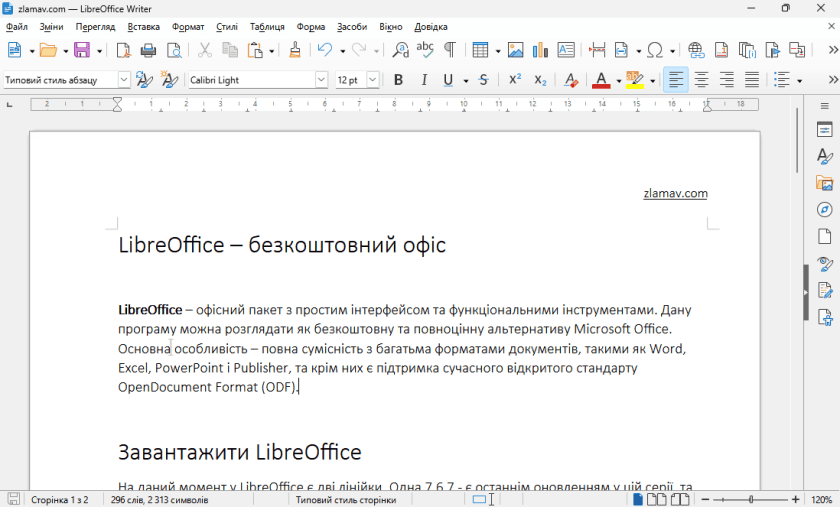Open Print Preview icon
The image size is (840, 507).
tap(174, 50)
